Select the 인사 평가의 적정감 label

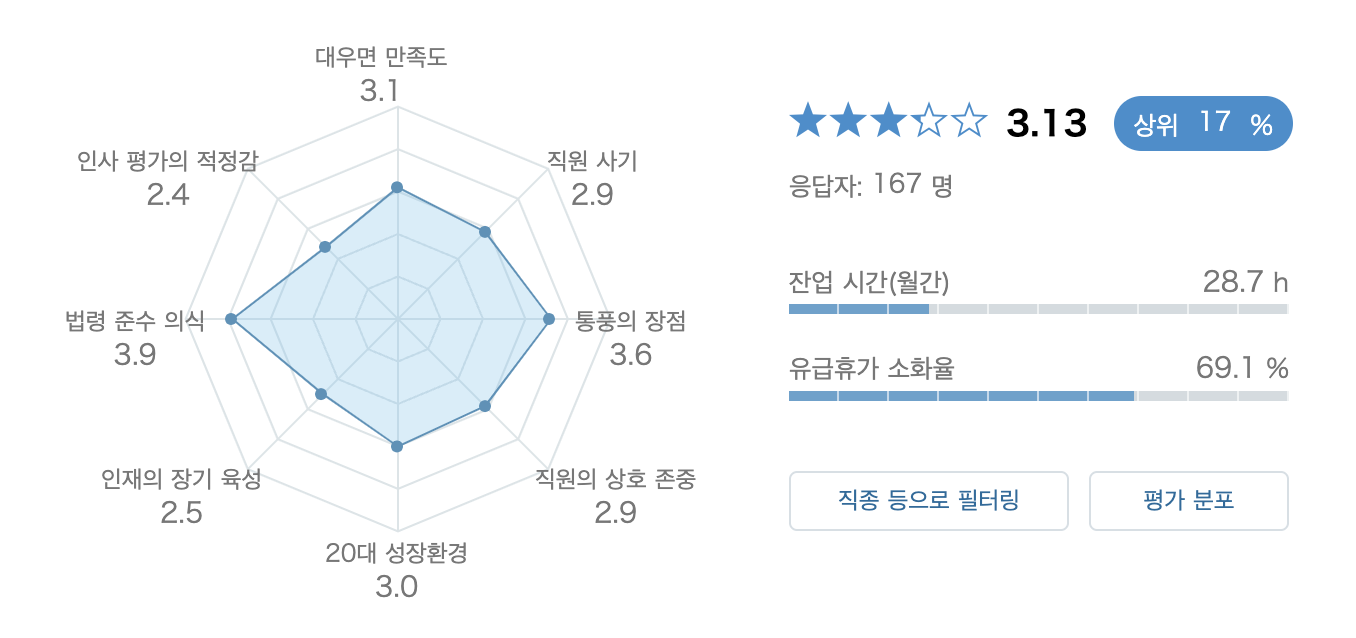(167, 159)
